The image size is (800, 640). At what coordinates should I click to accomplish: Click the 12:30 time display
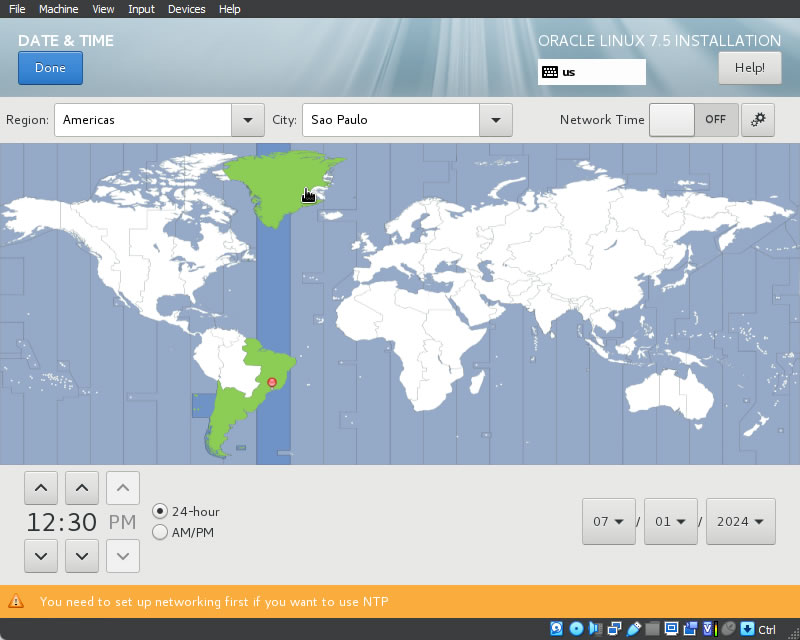61,522
